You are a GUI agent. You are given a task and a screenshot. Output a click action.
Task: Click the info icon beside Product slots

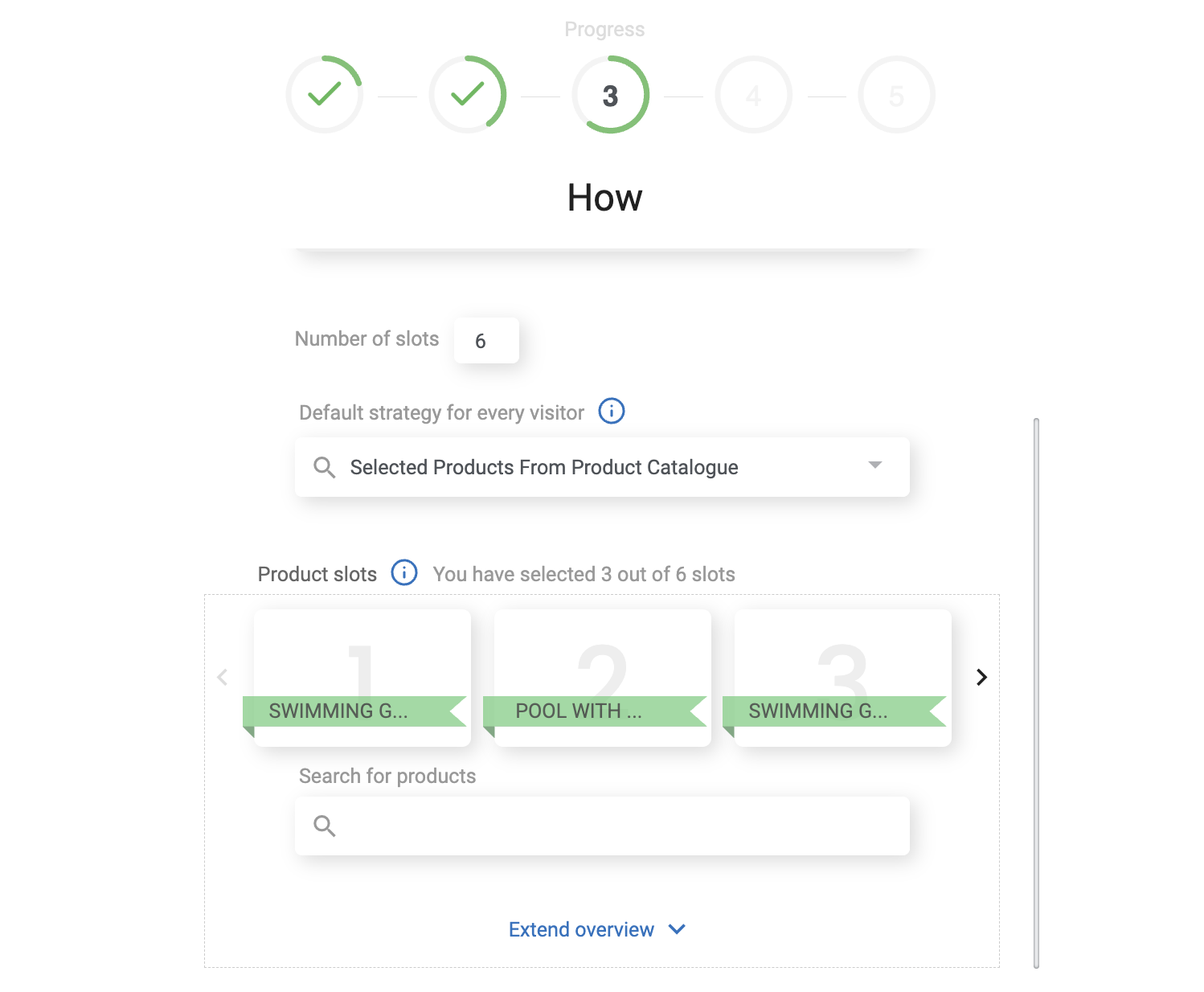click(x=404, y=573)
